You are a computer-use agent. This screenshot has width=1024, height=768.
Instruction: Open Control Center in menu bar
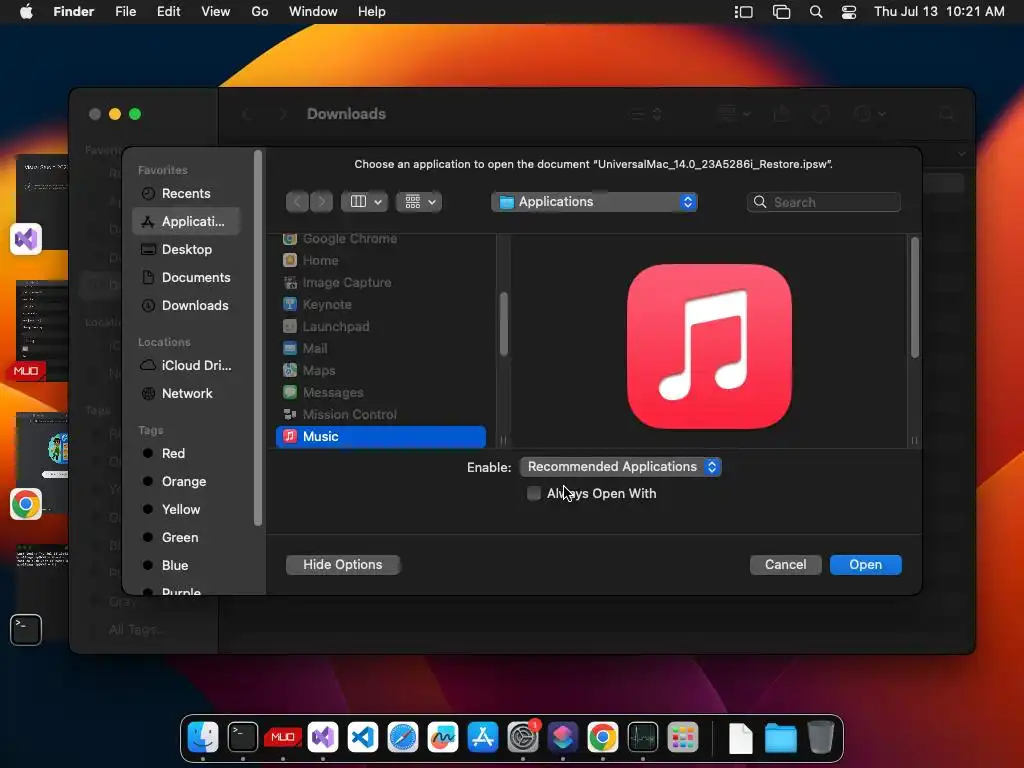(848, 12)
